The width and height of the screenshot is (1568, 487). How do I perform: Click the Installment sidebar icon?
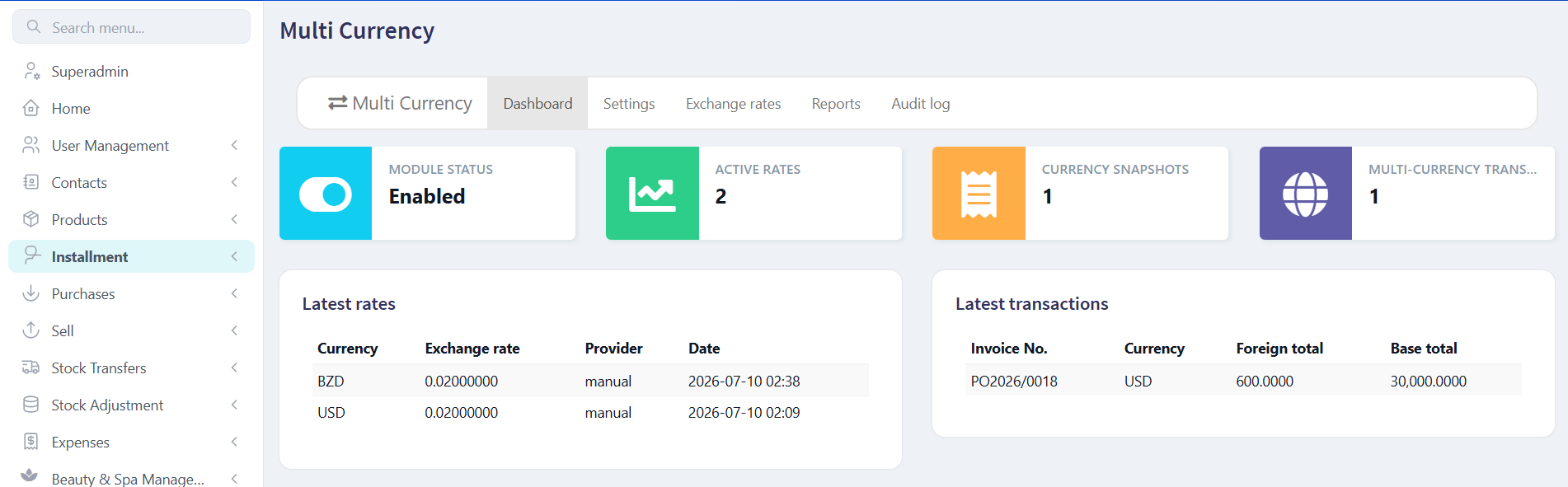[31, 255]
